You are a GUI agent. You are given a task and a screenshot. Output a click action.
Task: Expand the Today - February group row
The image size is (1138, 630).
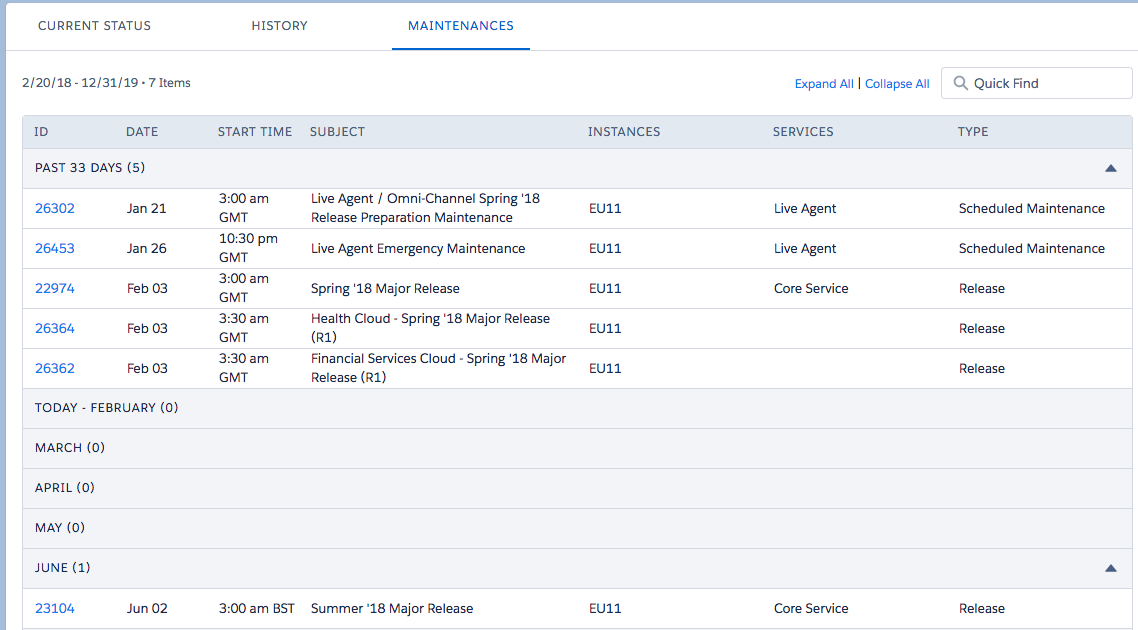pyautogui.click(x=577, y=408)
